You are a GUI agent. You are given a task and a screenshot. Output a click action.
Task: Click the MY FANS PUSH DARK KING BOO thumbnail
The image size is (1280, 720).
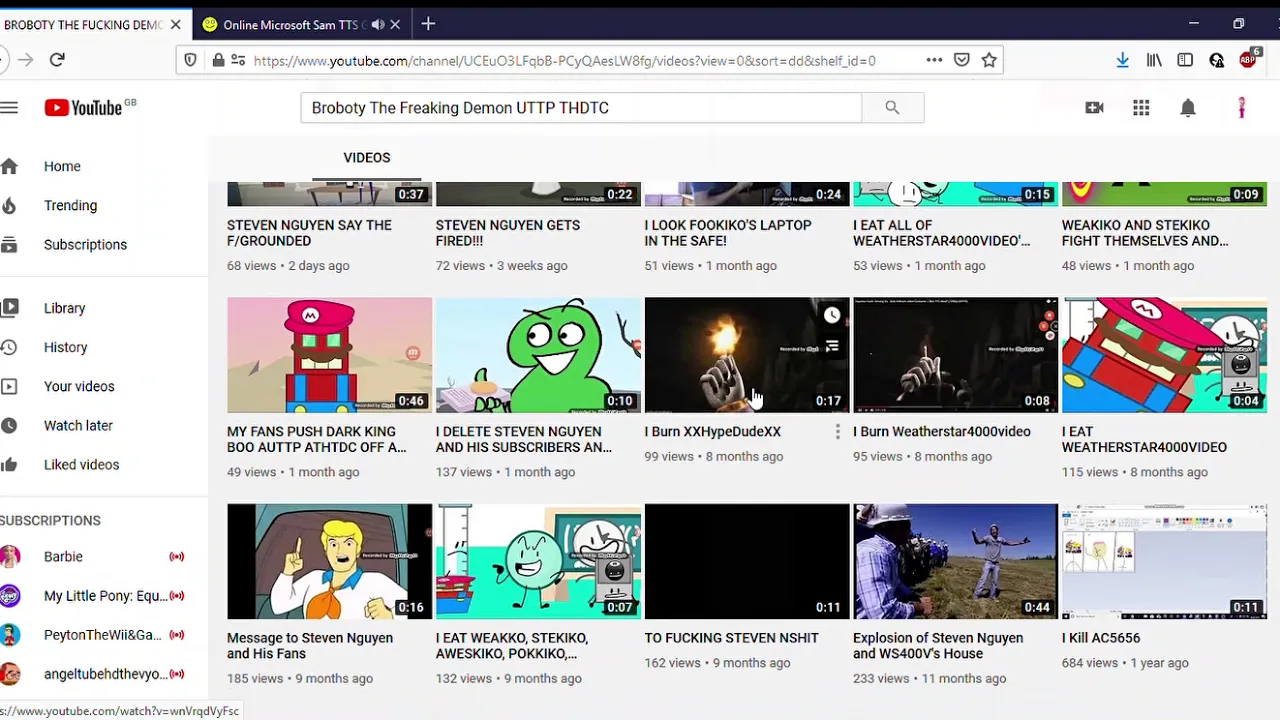tap(329, 355)
